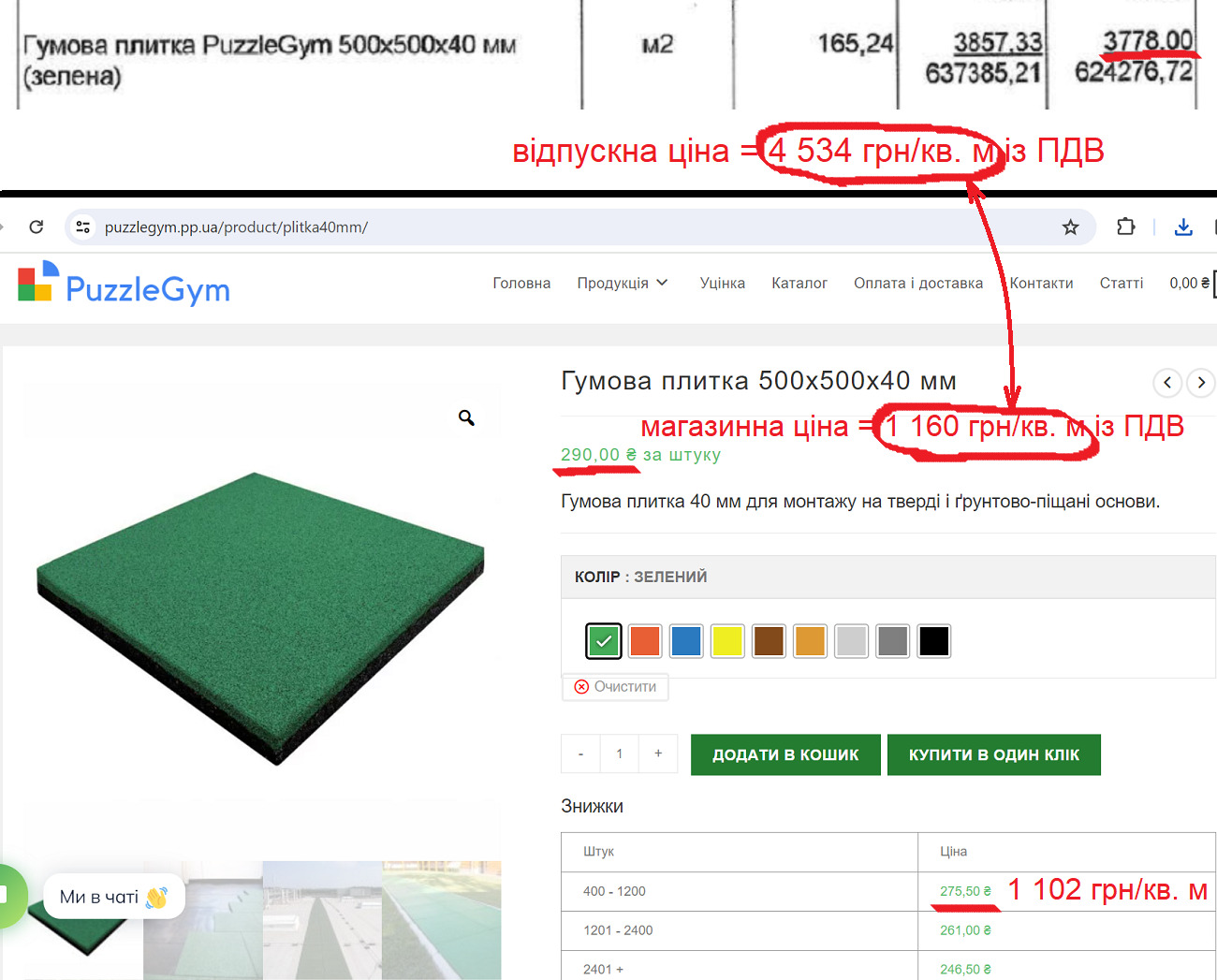The image size is (1217, 980).
Task: Select the yellow color swatch
Action: pyautogui.click(x=727, y=641)
